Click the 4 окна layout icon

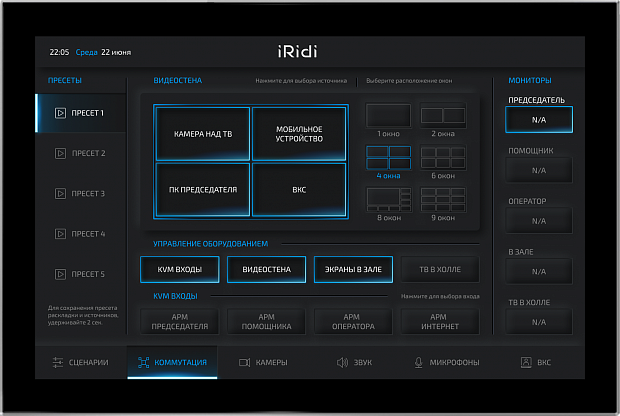pos(389,157)
